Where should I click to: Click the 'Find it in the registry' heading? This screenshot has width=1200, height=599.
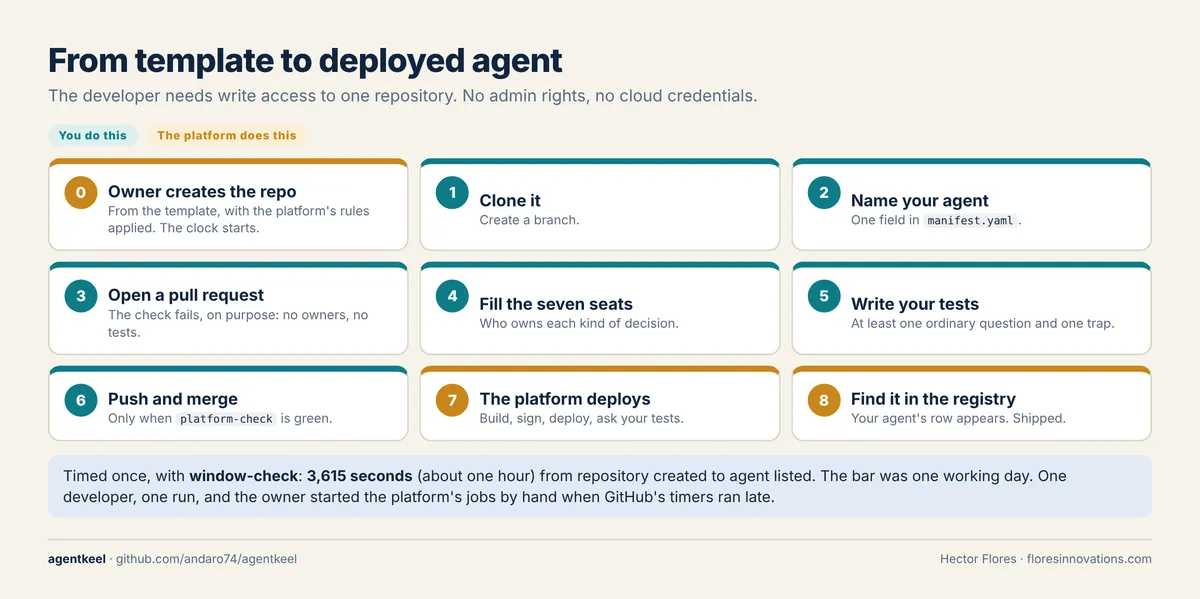point(933,399)
